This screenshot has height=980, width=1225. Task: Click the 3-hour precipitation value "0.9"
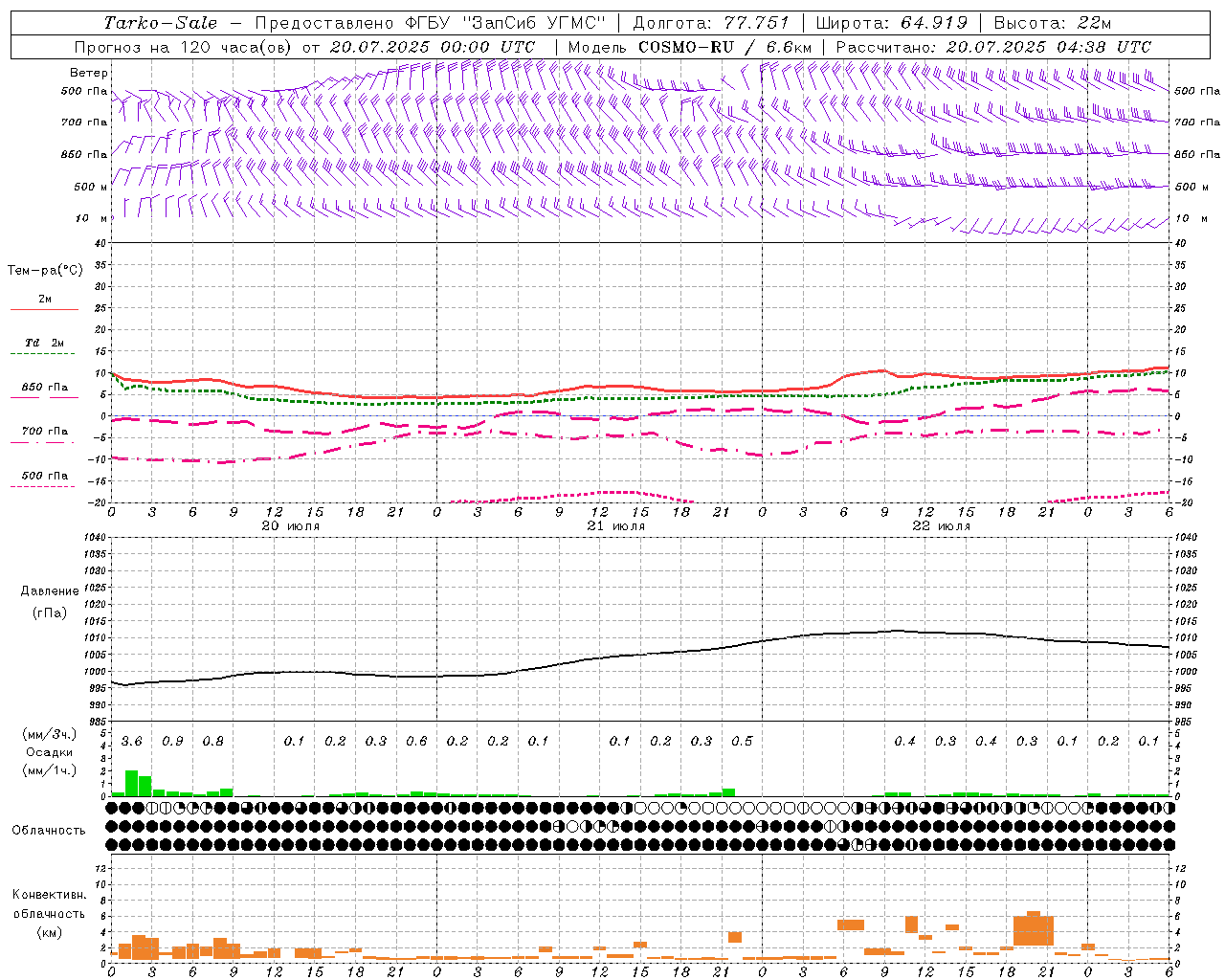(x=172, y=742)
